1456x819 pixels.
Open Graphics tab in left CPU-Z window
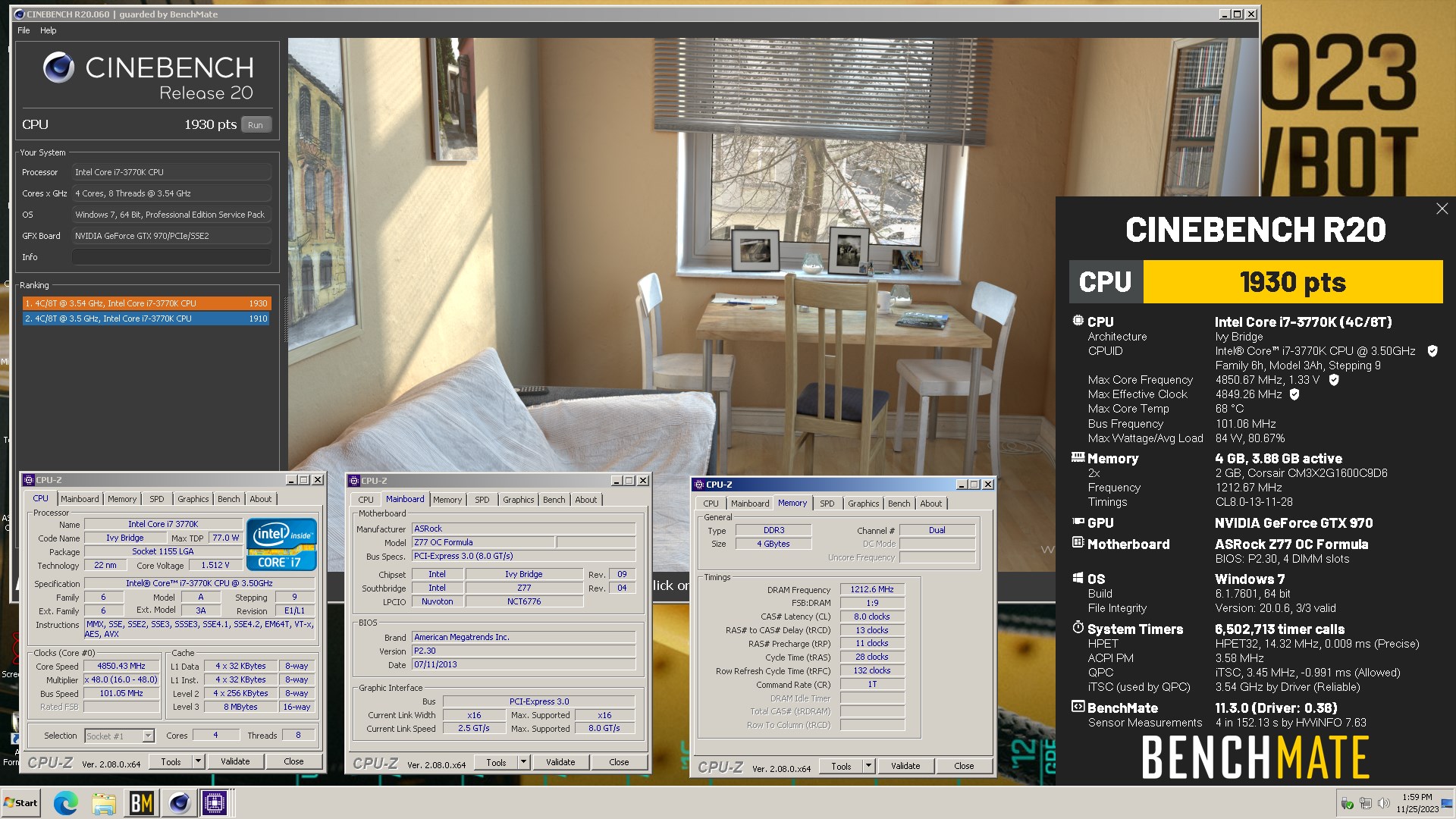coord(193,499)
